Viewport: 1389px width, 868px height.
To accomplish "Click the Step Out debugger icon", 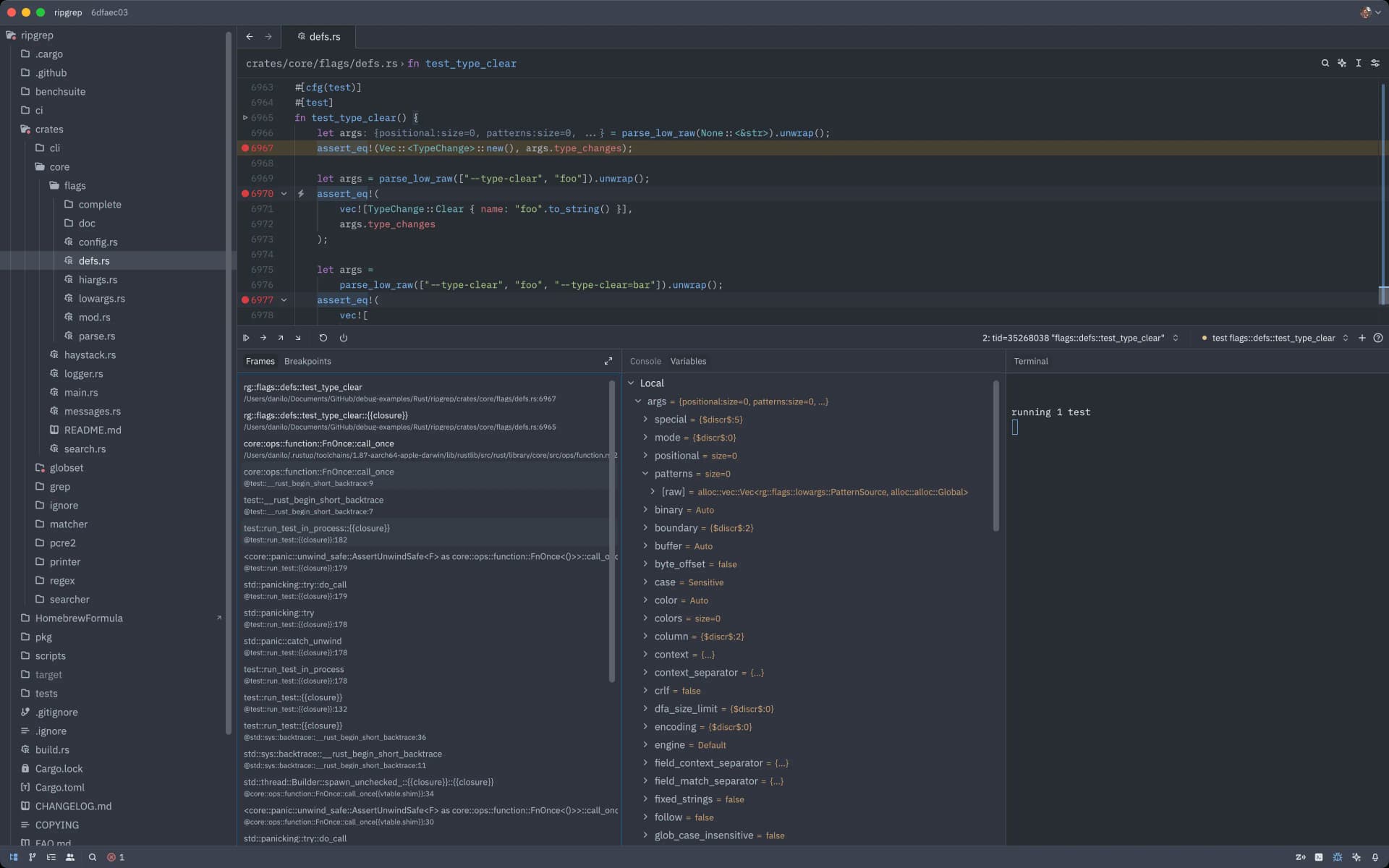I will [281, 338].
